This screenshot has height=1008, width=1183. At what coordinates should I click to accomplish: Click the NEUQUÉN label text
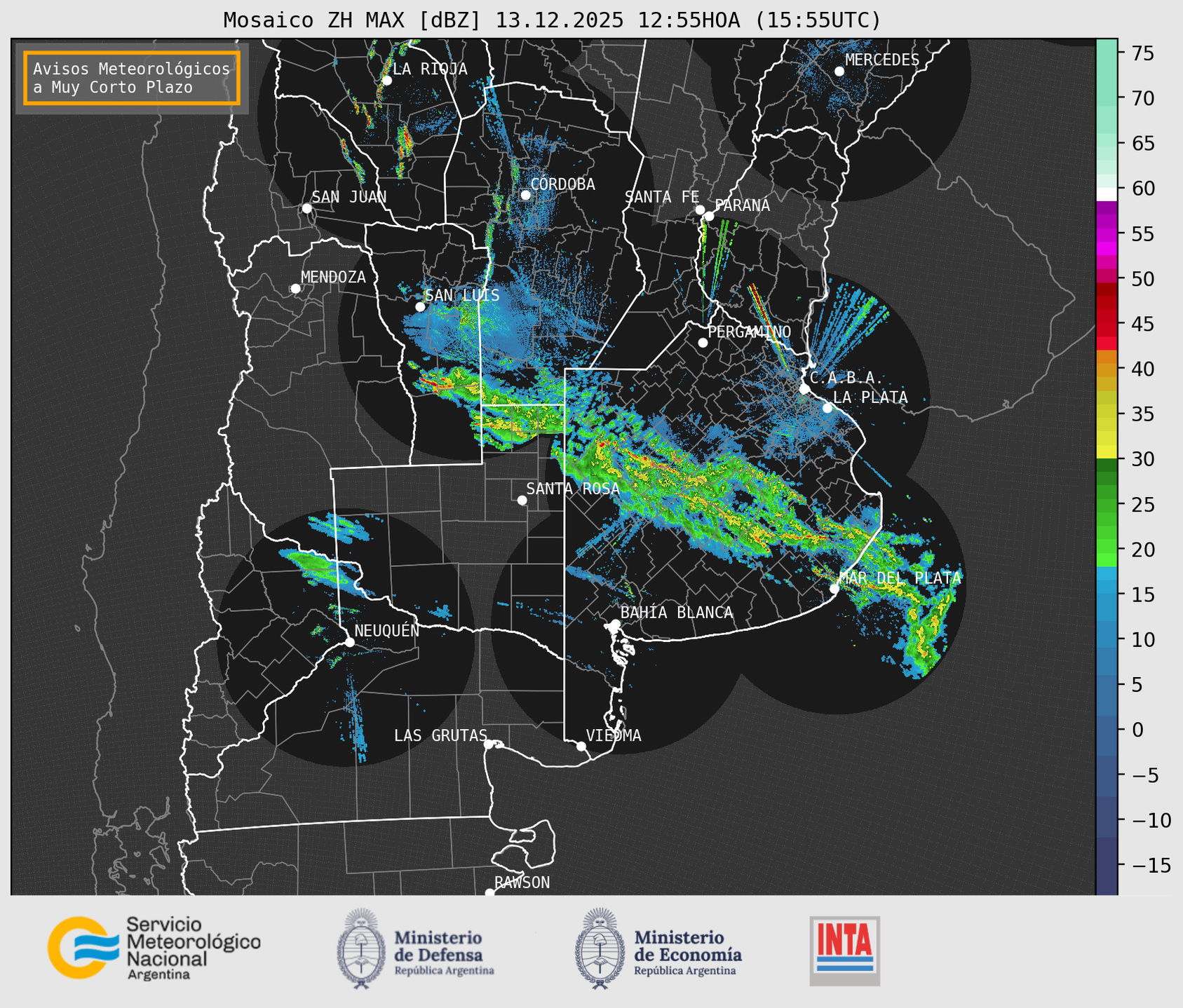[386, 631]
